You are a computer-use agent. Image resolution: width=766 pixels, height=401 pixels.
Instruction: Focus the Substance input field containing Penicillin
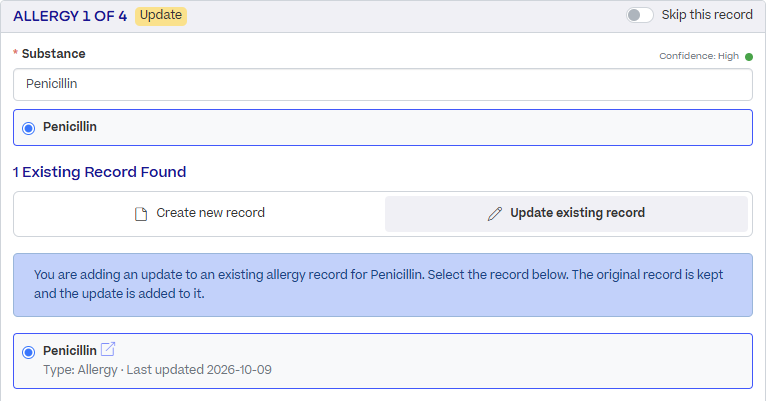383,84
